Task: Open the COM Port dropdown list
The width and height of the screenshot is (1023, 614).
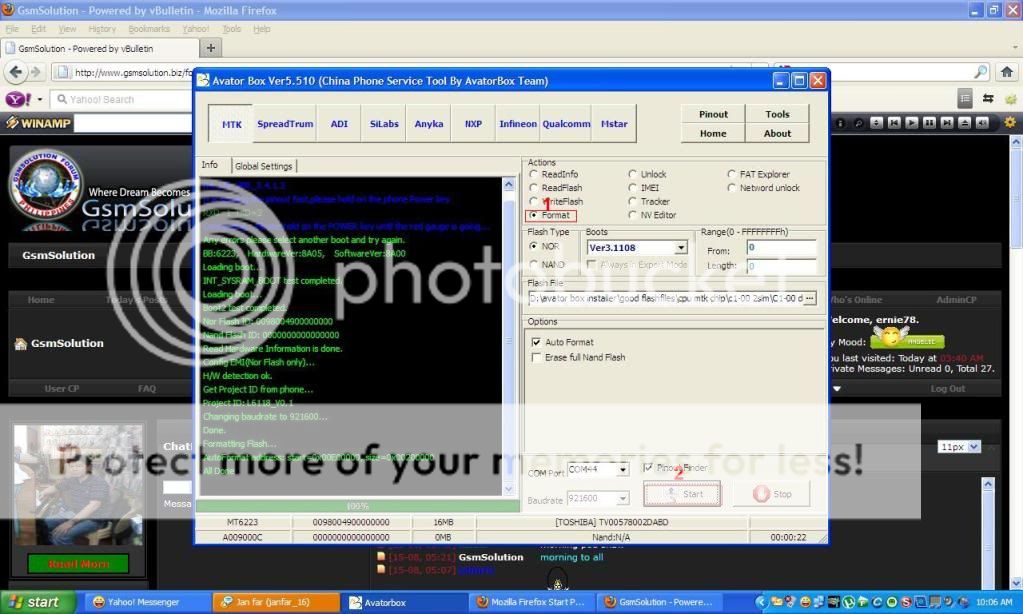Action: tap(622, 469)
